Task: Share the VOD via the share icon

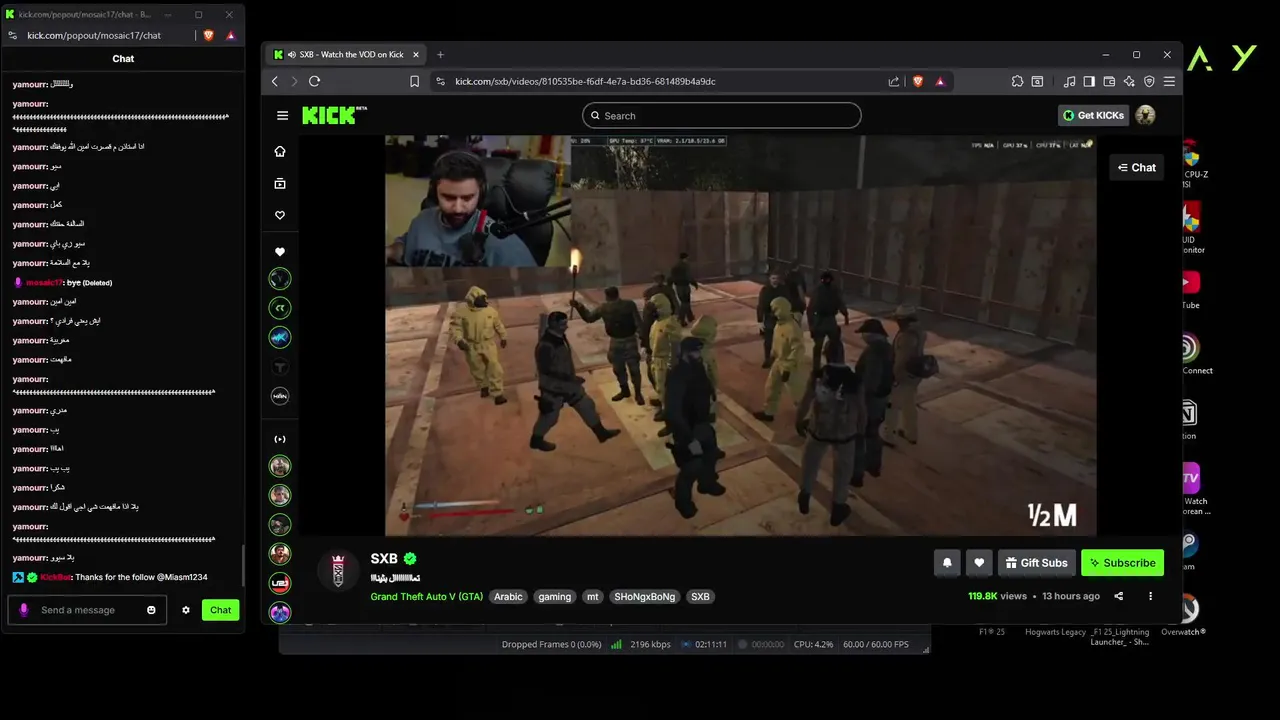Action: click(x=1118, y=596)
